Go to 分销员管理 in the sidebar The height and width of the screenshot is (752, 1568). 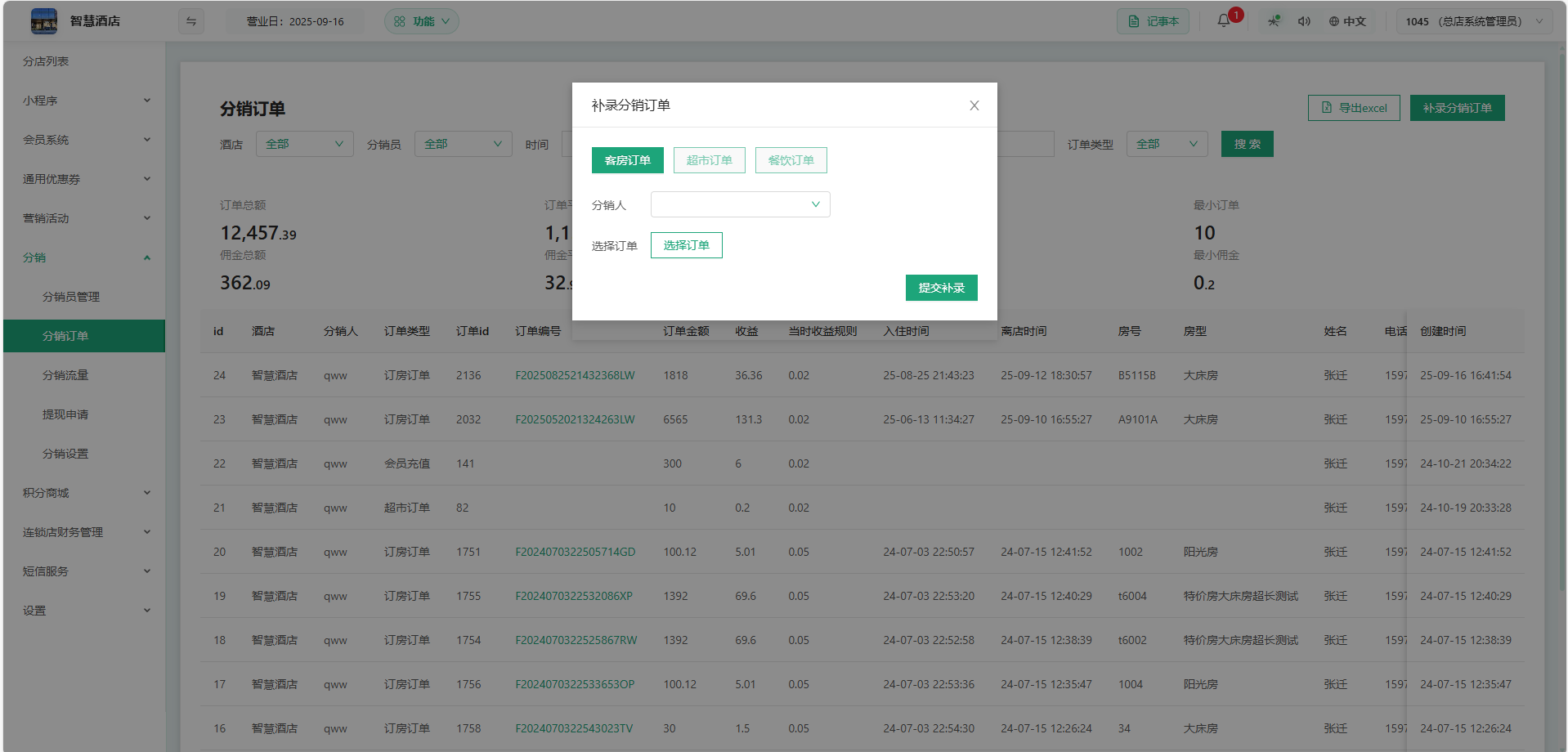tap(71, 297)
